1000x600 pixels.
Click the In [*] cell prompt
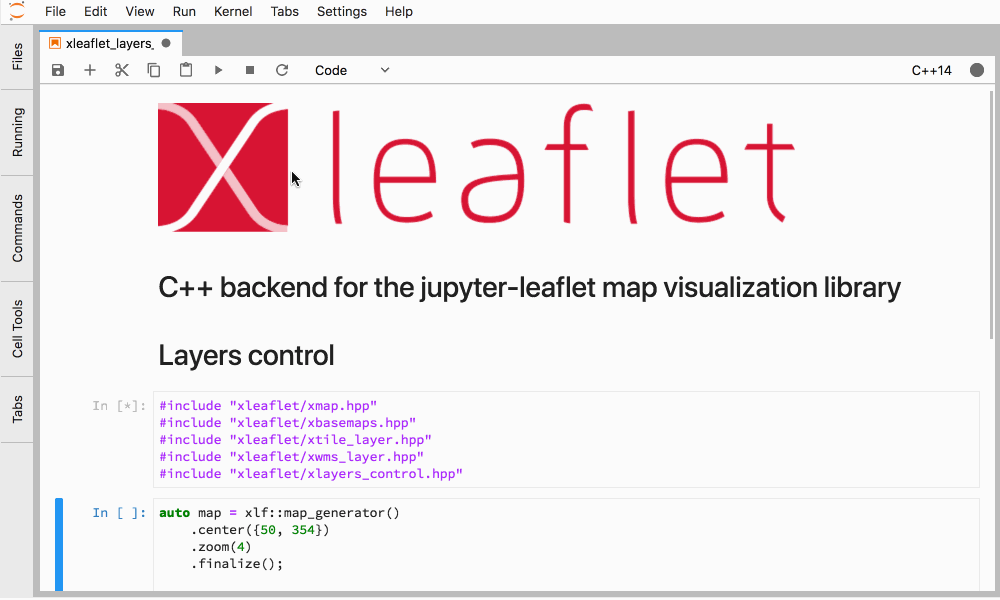click(x=119, y=406)
